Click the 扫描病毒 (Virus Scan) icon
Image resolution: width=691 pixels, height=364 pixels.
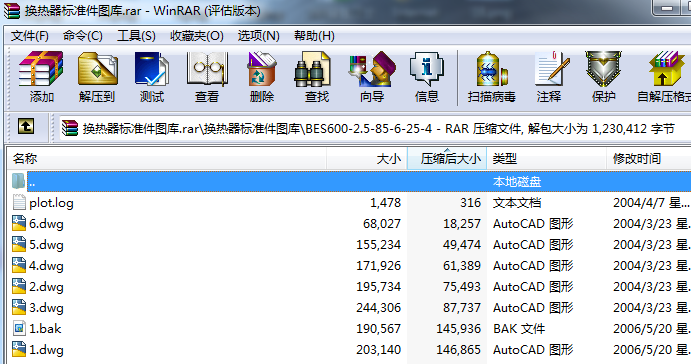click(491, 69)
